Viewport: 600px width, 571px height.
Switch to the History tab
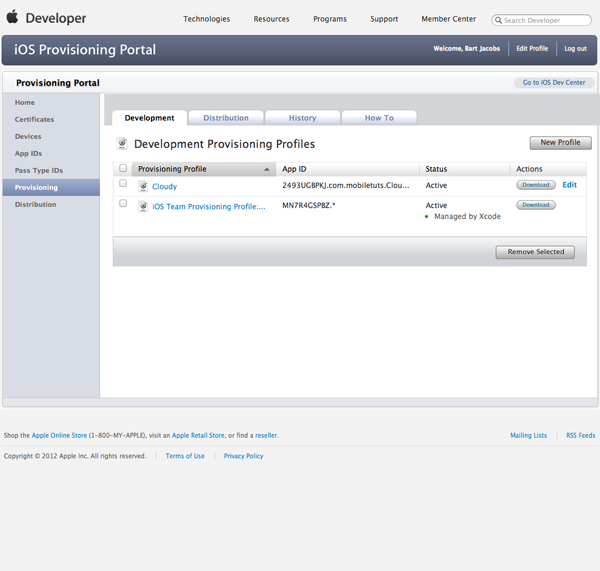(x=302, y=118)
